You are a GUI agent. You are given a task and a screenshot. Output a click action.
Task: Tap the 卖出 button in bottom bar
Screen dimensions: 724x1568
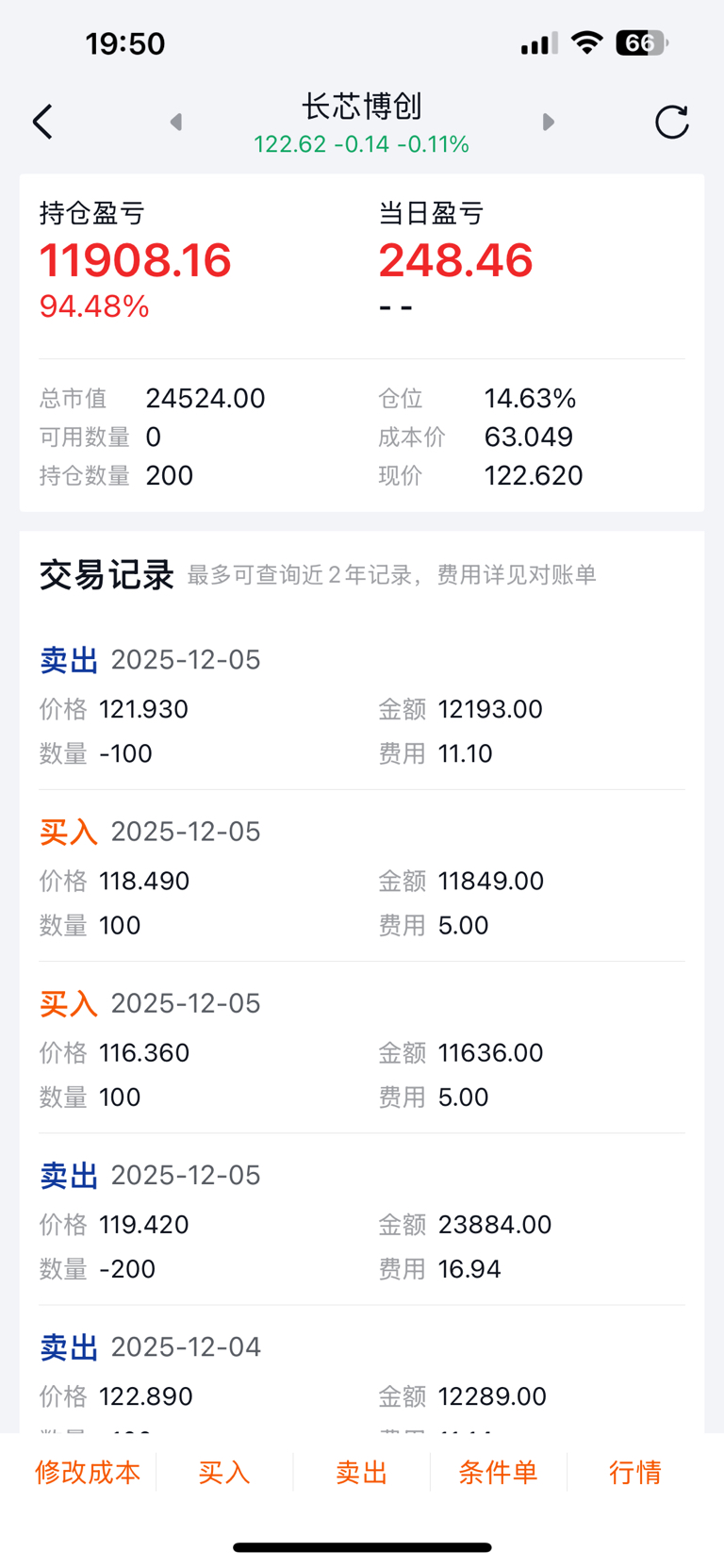point(362,1473)
